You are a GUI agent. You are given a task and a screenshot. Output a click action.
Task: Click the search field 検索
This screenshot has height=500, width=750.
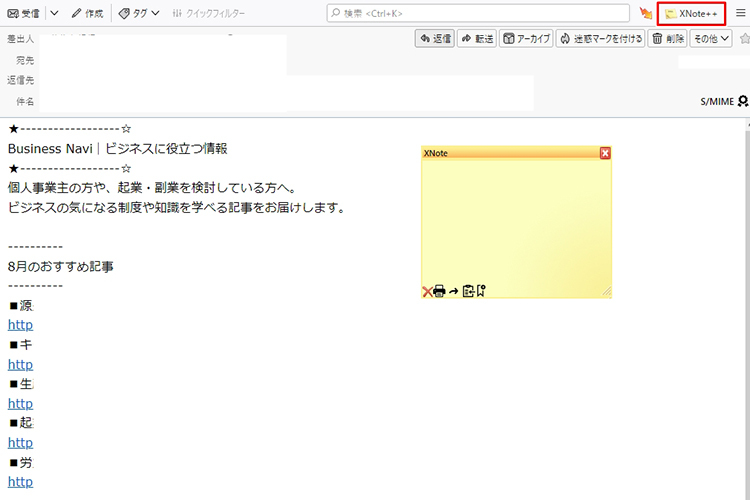(480, 13)
